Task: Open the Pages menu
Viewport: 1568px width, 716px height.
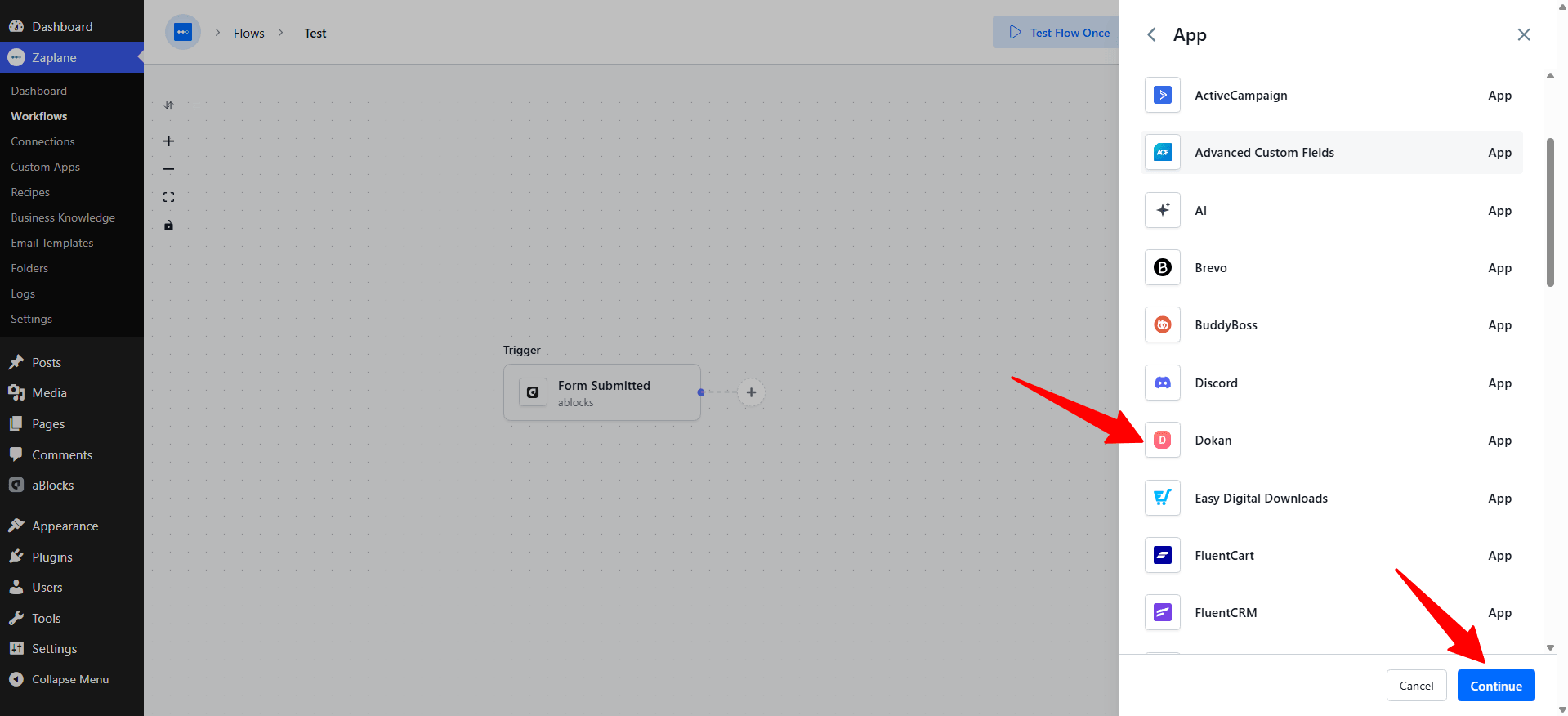Action: [72, 424]
